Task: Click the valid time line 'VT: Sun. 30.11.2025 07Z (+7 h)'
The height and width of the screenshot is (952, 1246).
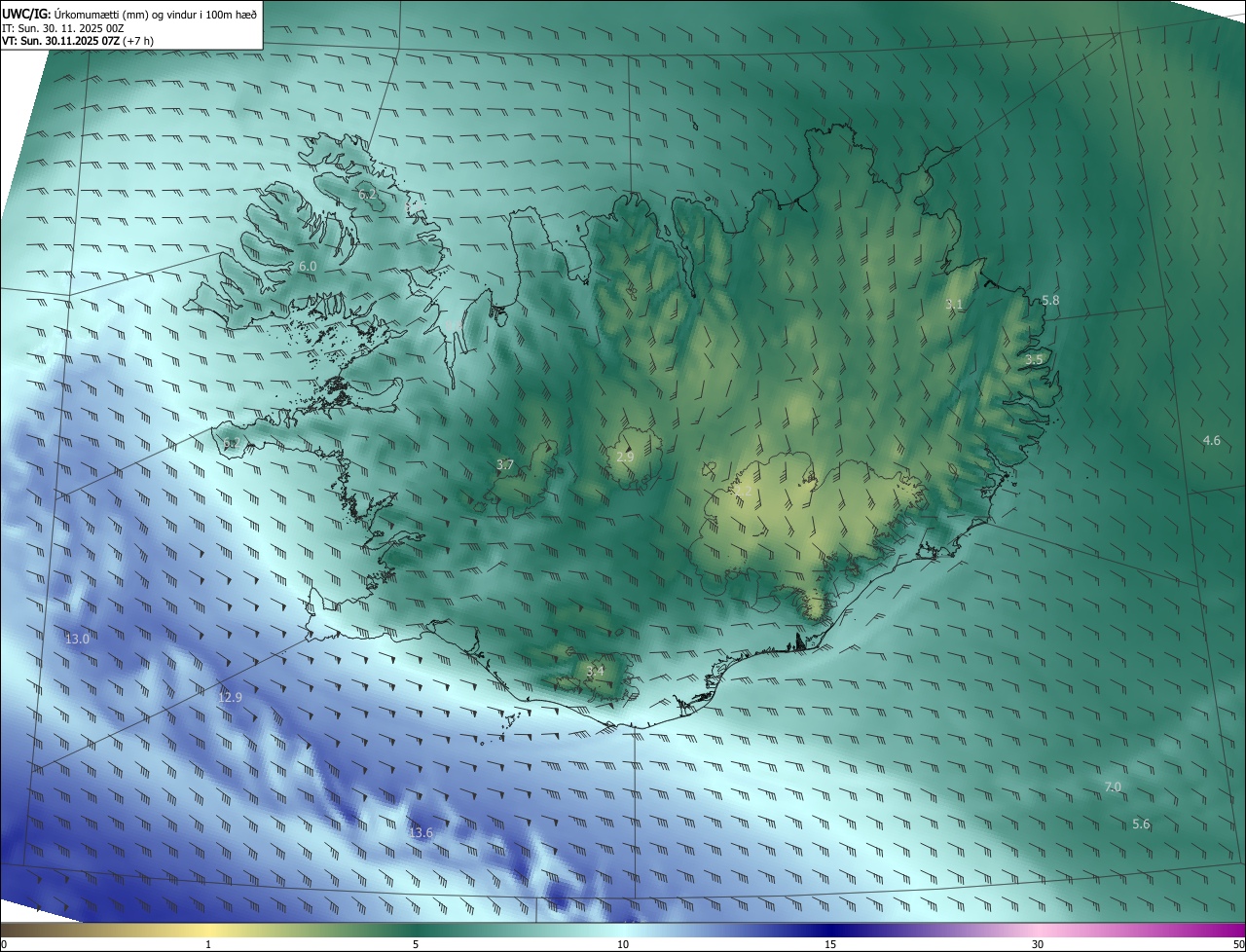Action: click(77, 41)
